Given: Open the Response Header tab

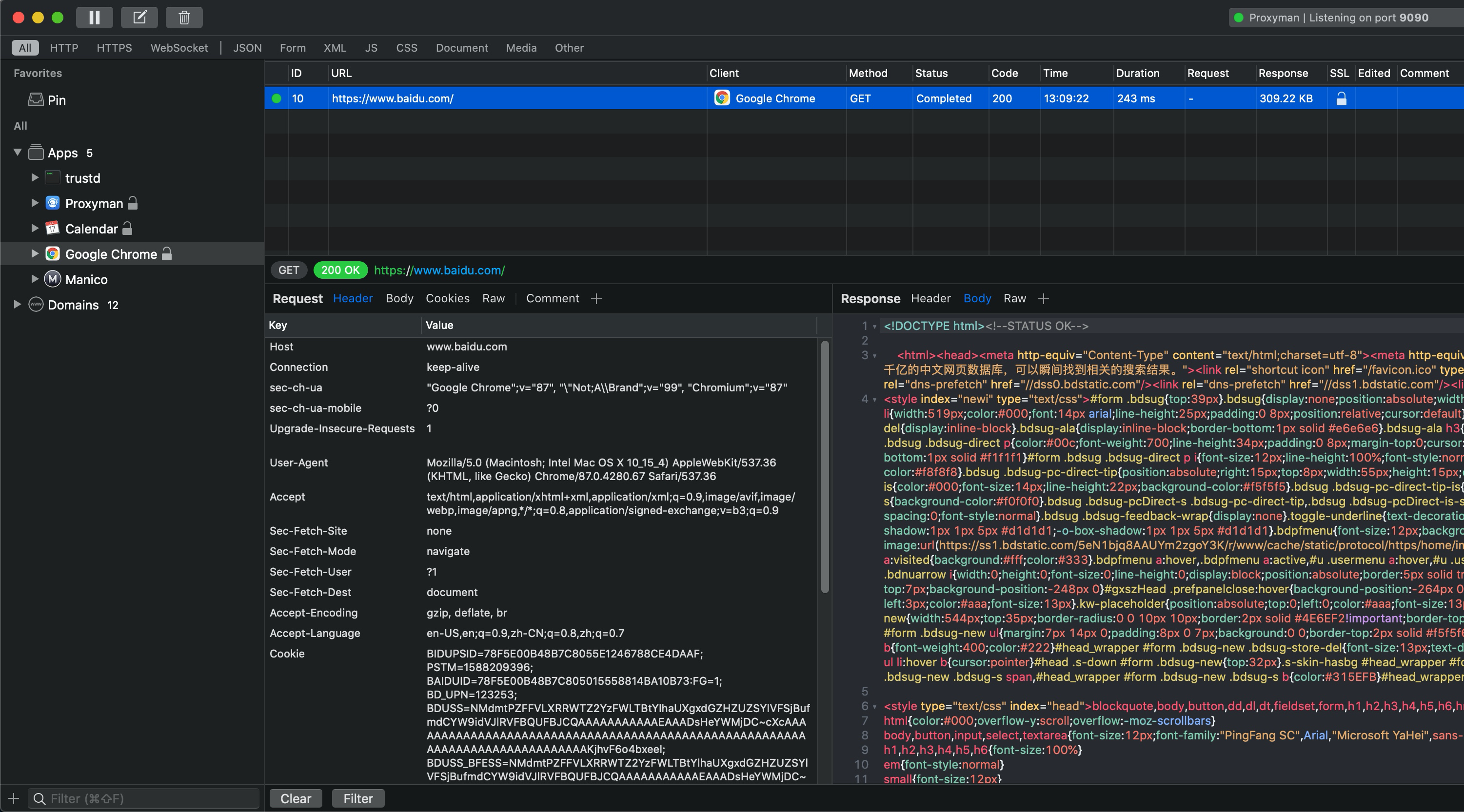Looking at the screenshot, I should [x=930, y=298].
